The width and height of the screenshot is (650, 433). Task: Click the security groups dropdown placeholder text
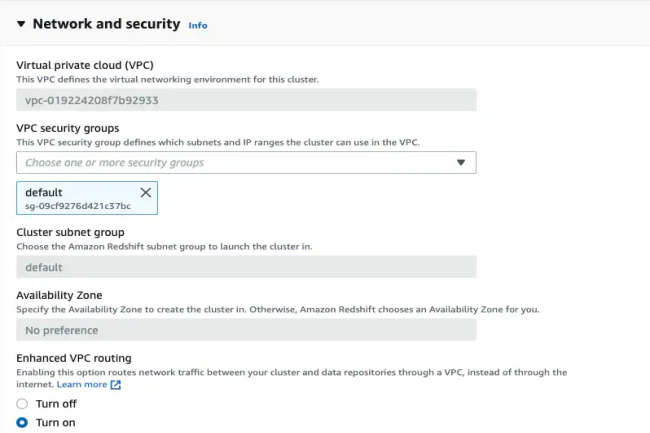pos(114,162)
